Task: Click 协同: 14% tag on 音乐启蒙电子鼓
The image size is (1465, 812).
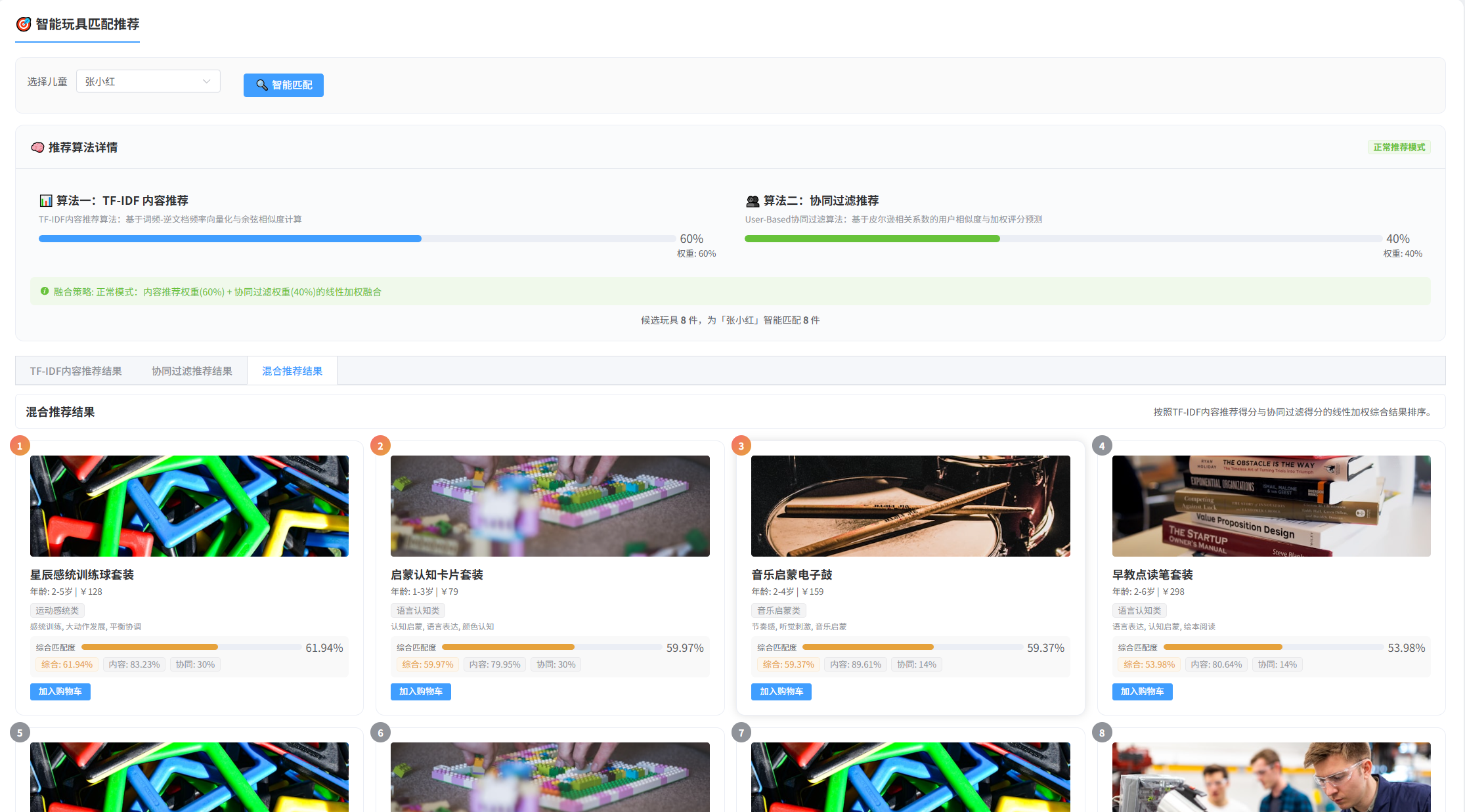Action: pos(917,664)
